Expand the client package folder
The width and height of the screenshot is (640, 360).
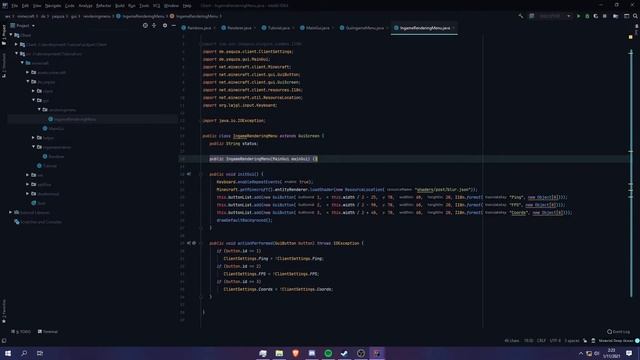click(33, 91)
